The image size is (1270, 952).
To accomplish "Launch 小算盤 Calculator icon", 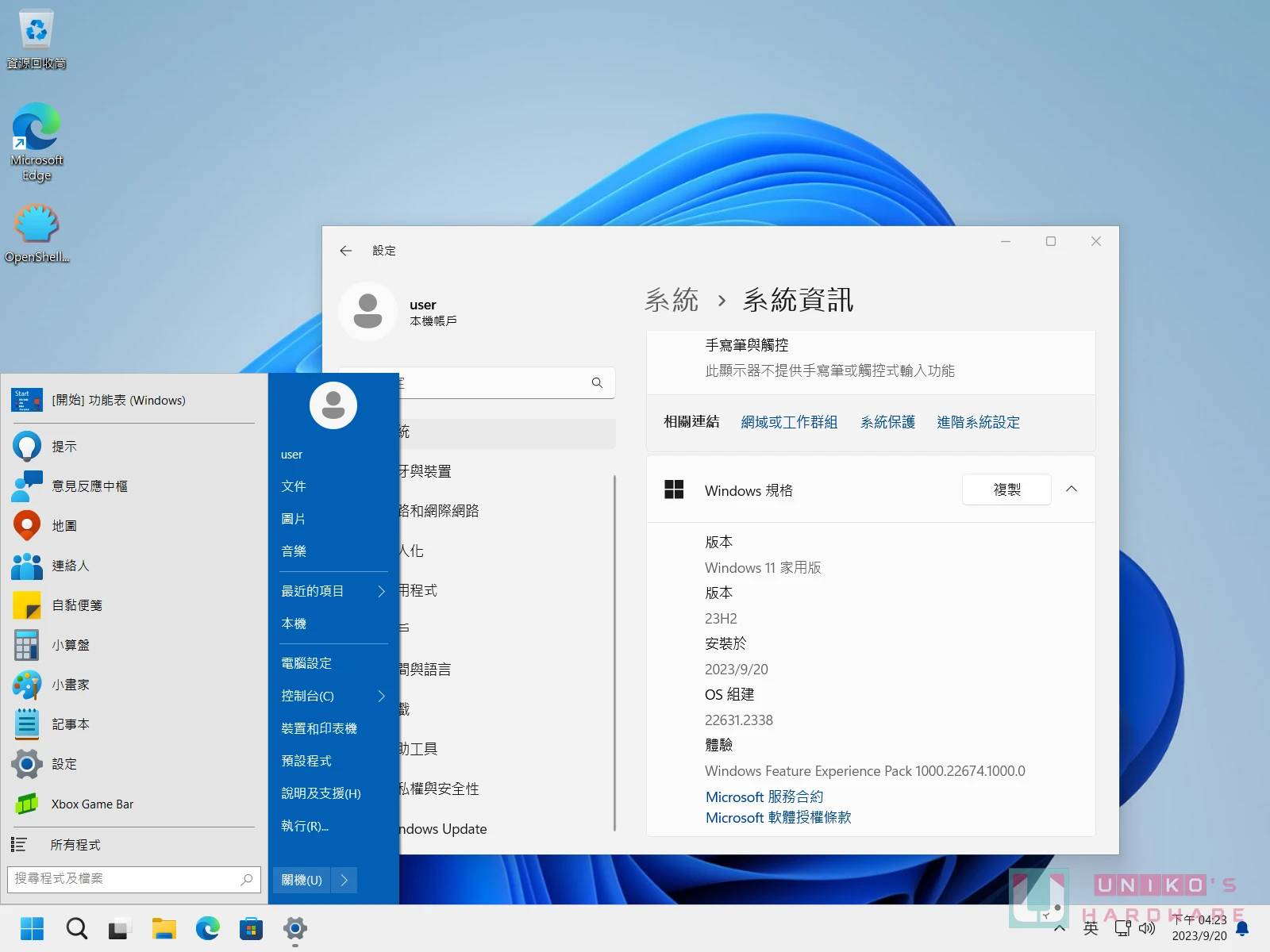I will click(27, 645).
